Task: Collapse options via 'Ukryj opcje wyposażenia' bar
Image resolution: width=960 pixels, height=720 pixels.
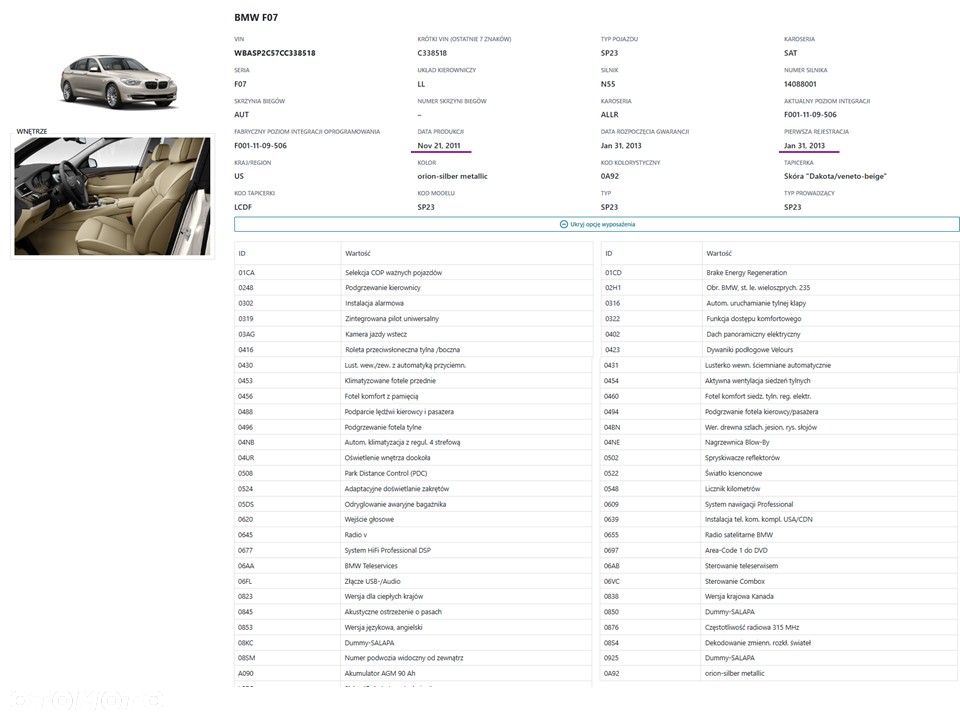Action: point(596,224)
